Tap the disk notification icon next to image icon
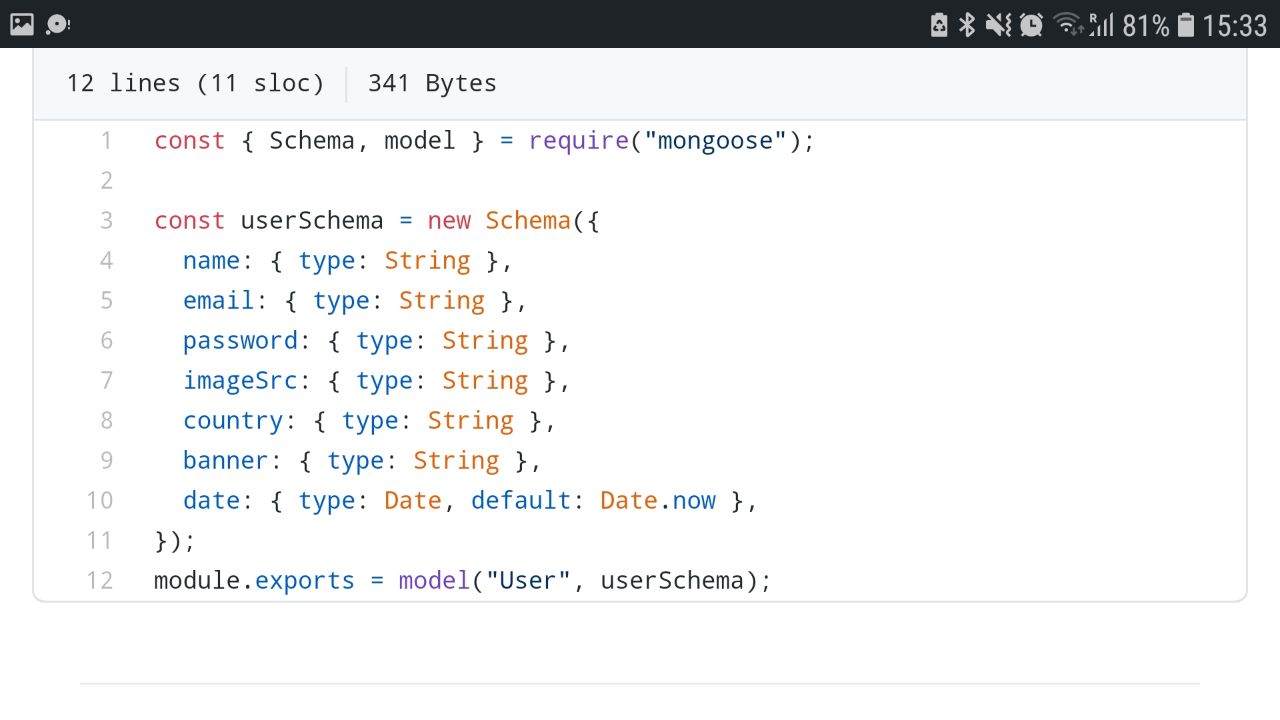The image size is (1280, 720). click(58, 24)
